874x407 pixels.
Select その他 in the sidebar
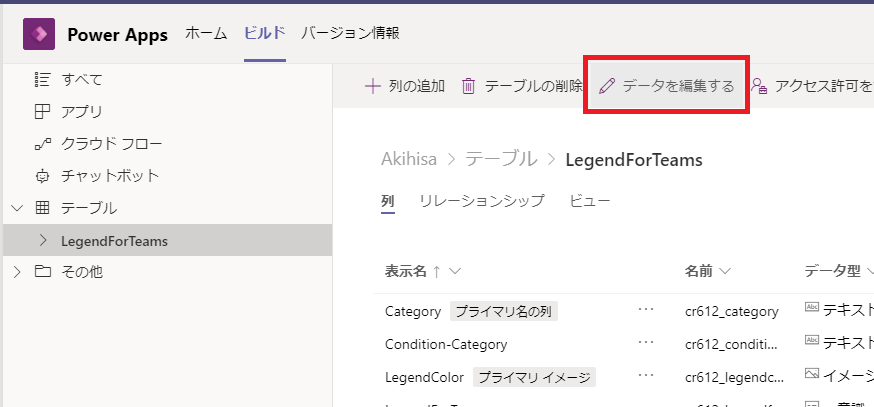82,272
